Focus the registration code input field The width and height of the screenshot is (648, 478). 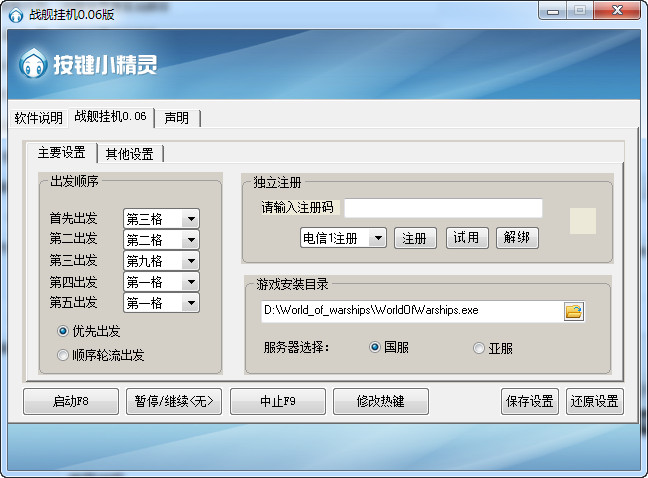[x=443, y=208]
